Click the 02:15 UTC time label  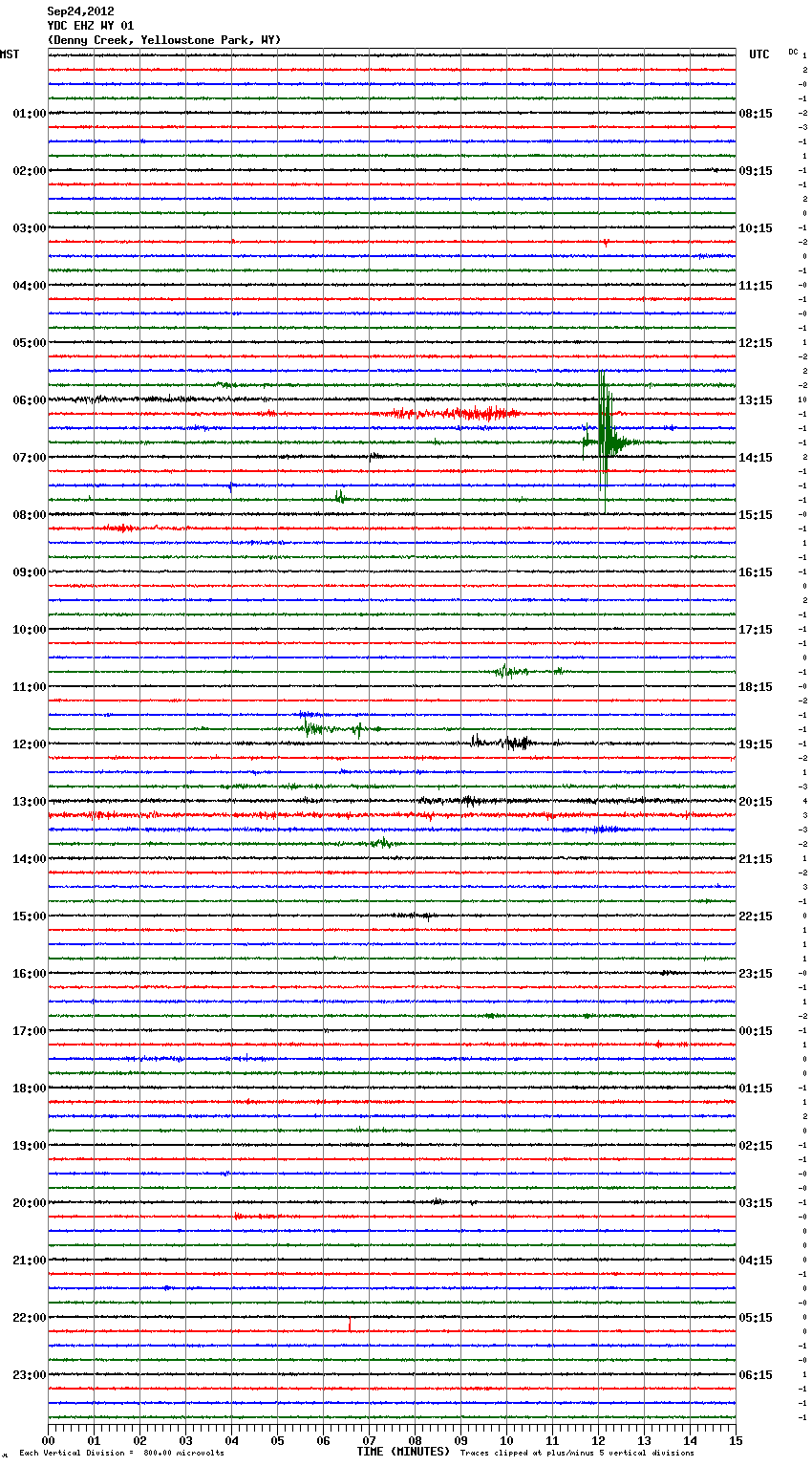(x=756, y=1146)
